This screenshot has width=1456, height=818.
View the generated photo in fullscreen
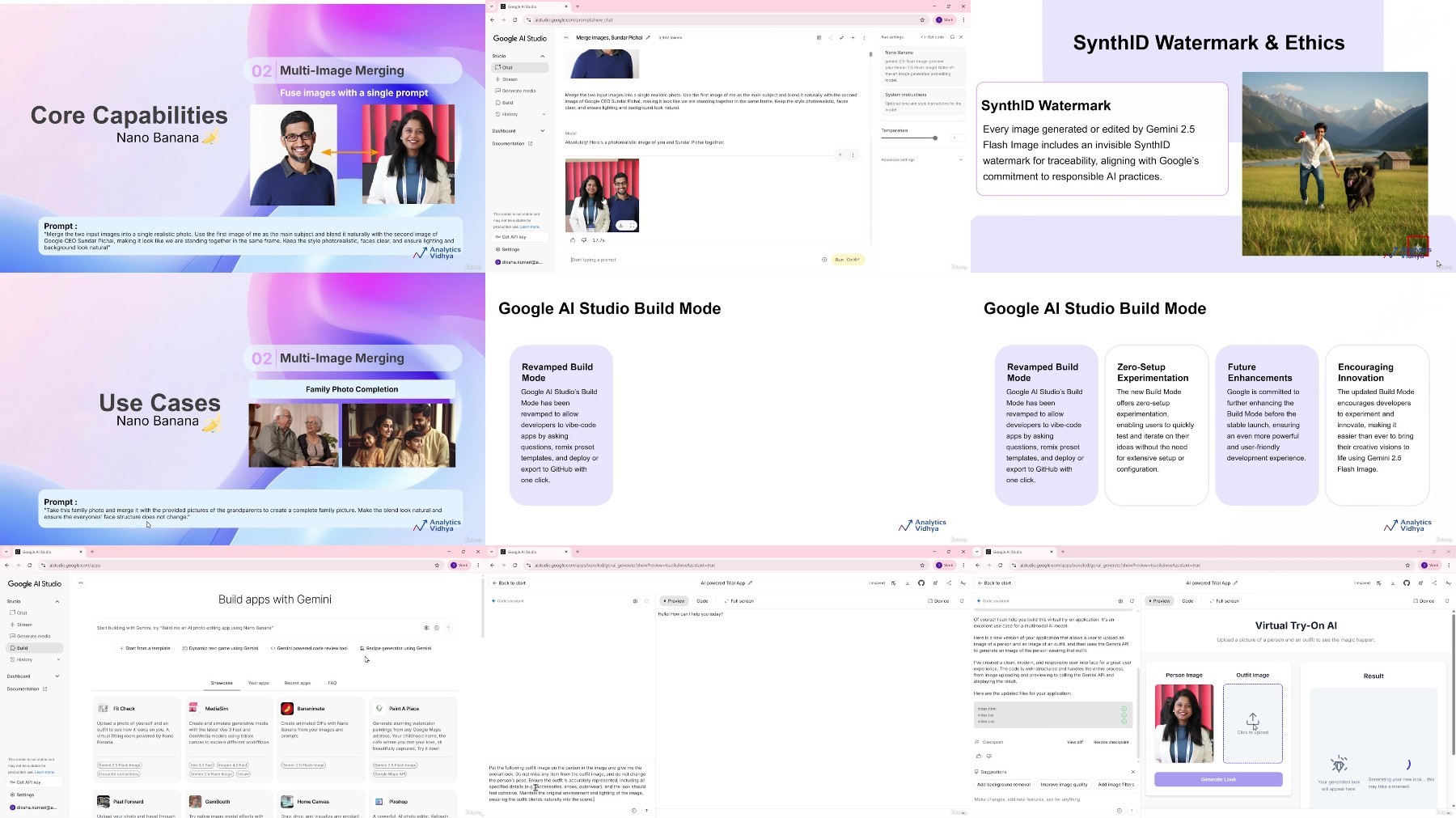point(632,225)
